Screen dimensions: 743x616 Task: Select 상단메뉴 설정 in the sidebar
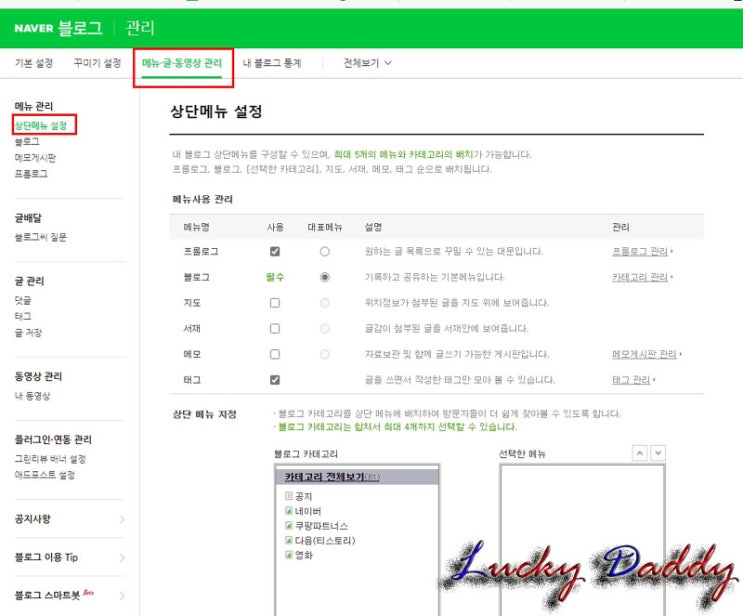pyautogui.click(x=41, y=126)
